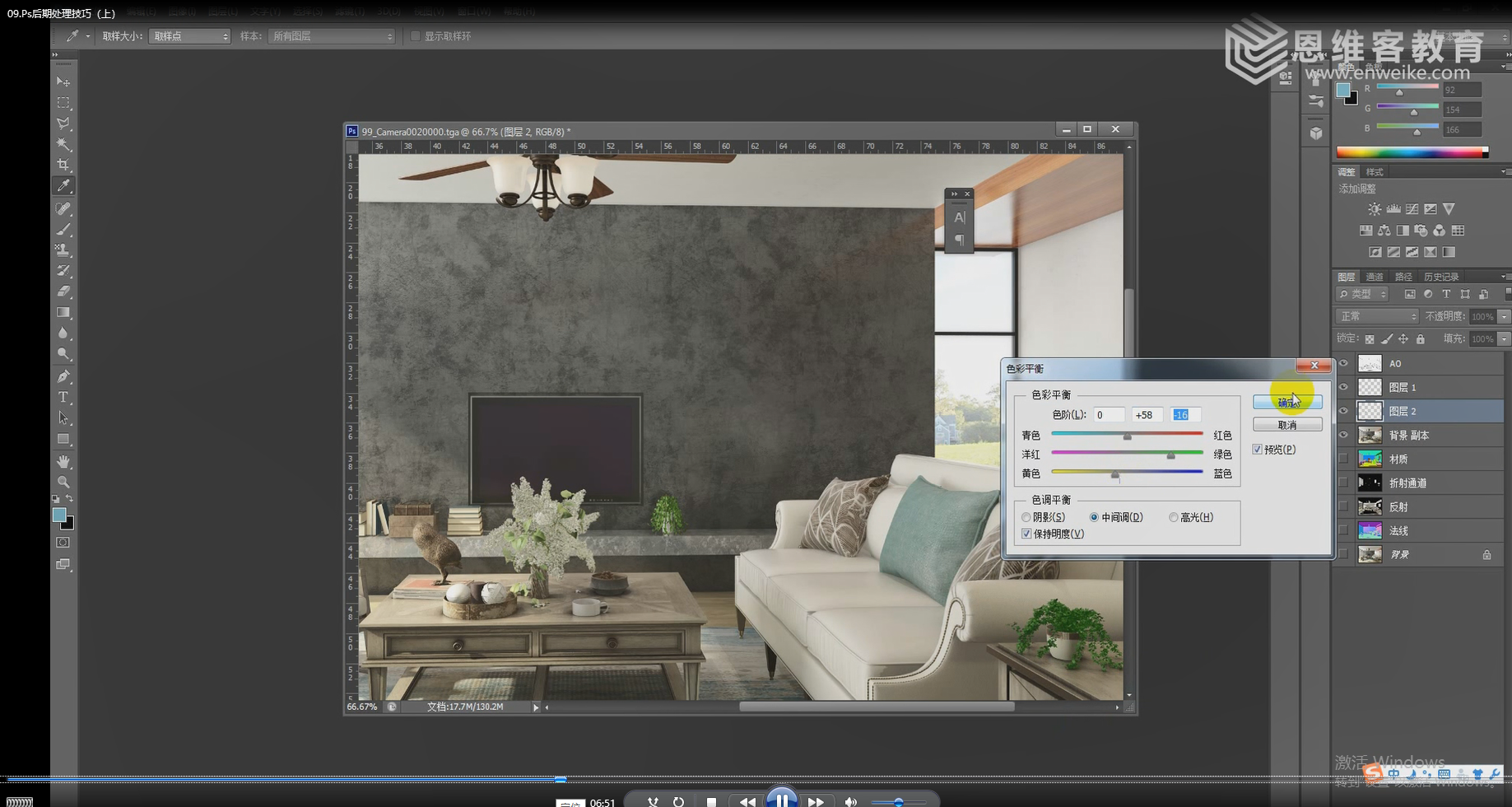The width and height of the screenshot is (1512, 807).
Task: Select the Pen tool
Action: tap(63, 376)
